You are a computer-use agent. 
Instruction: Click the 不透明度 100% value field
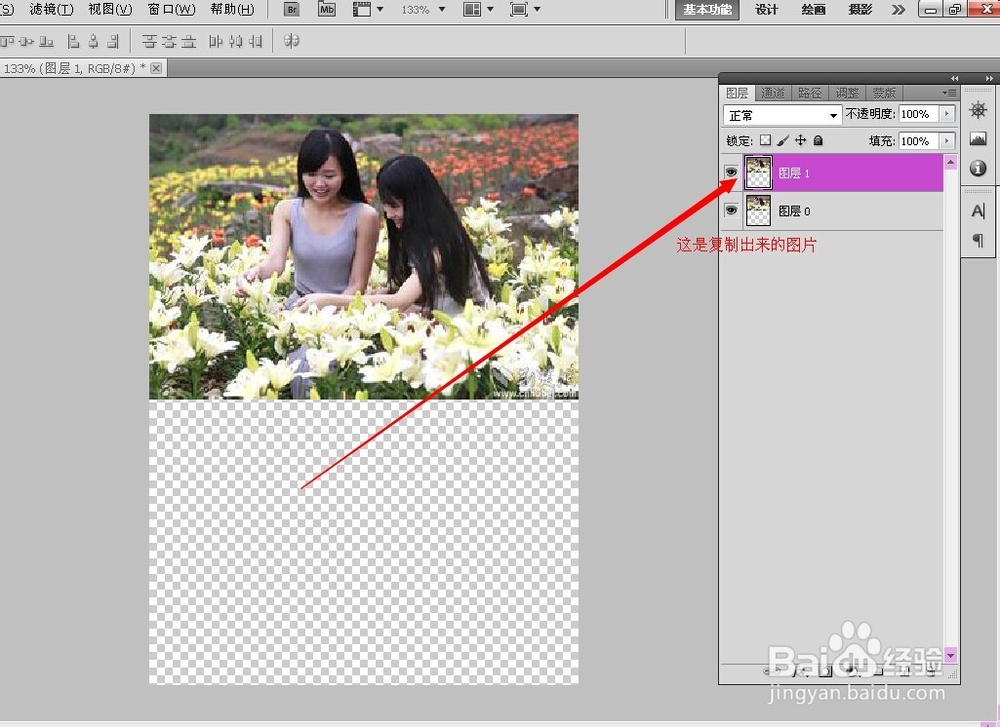pos(918,114)
